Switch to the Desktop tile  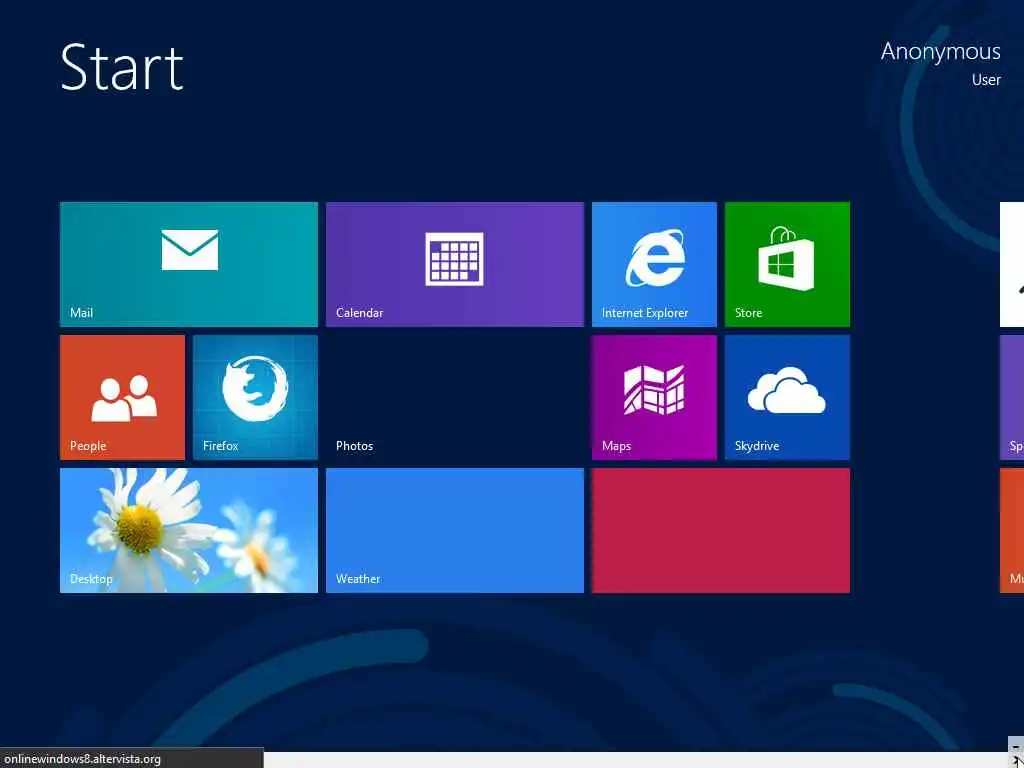(189, 530)
